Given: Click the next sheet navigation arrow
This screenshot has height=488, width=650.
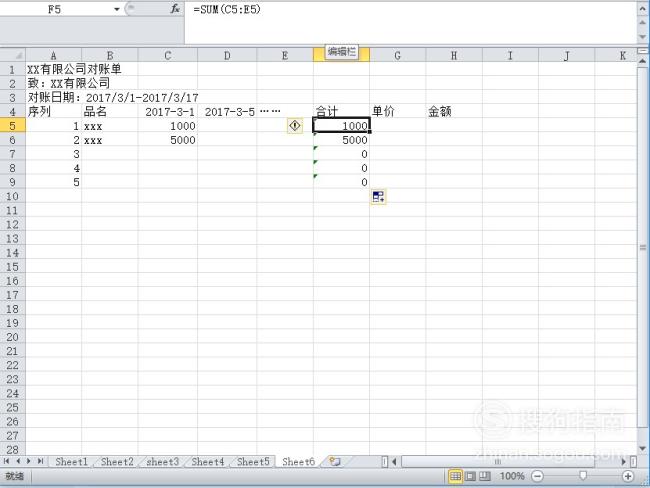Looking at the screenshot, I should click(x=29, y=461).
